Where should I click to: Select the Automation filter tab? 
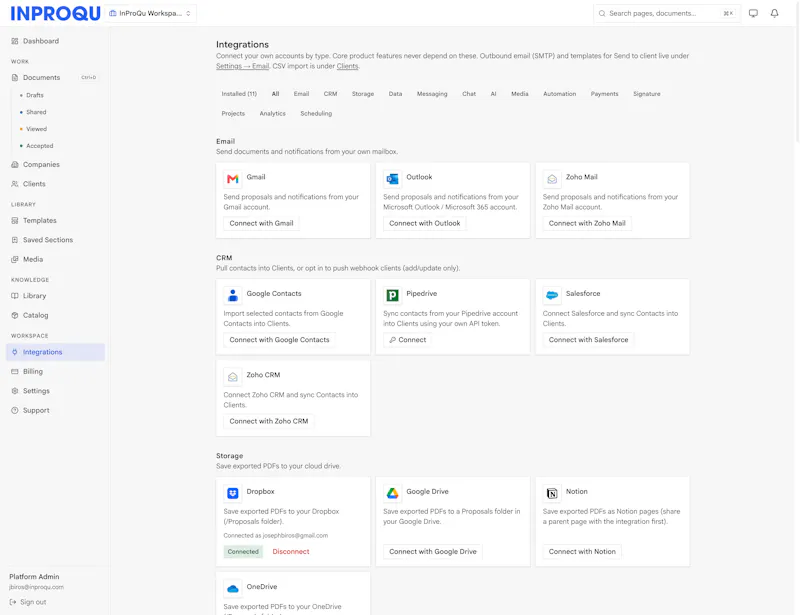pos(559,94)
